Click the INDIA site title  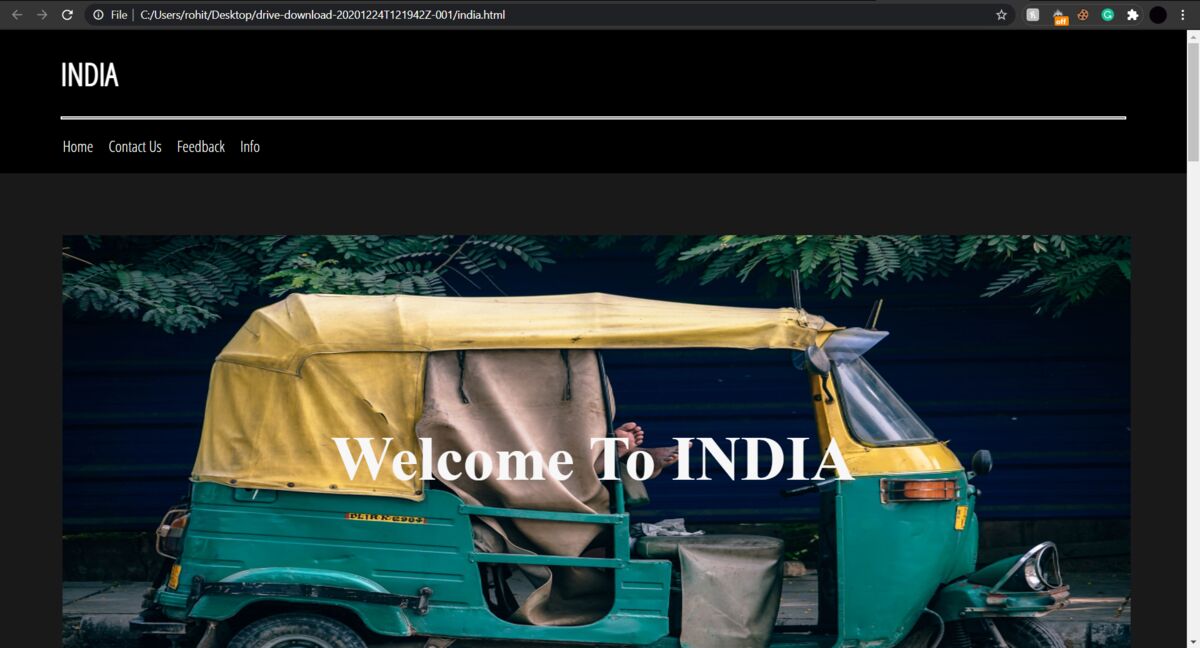pos(90,75)
